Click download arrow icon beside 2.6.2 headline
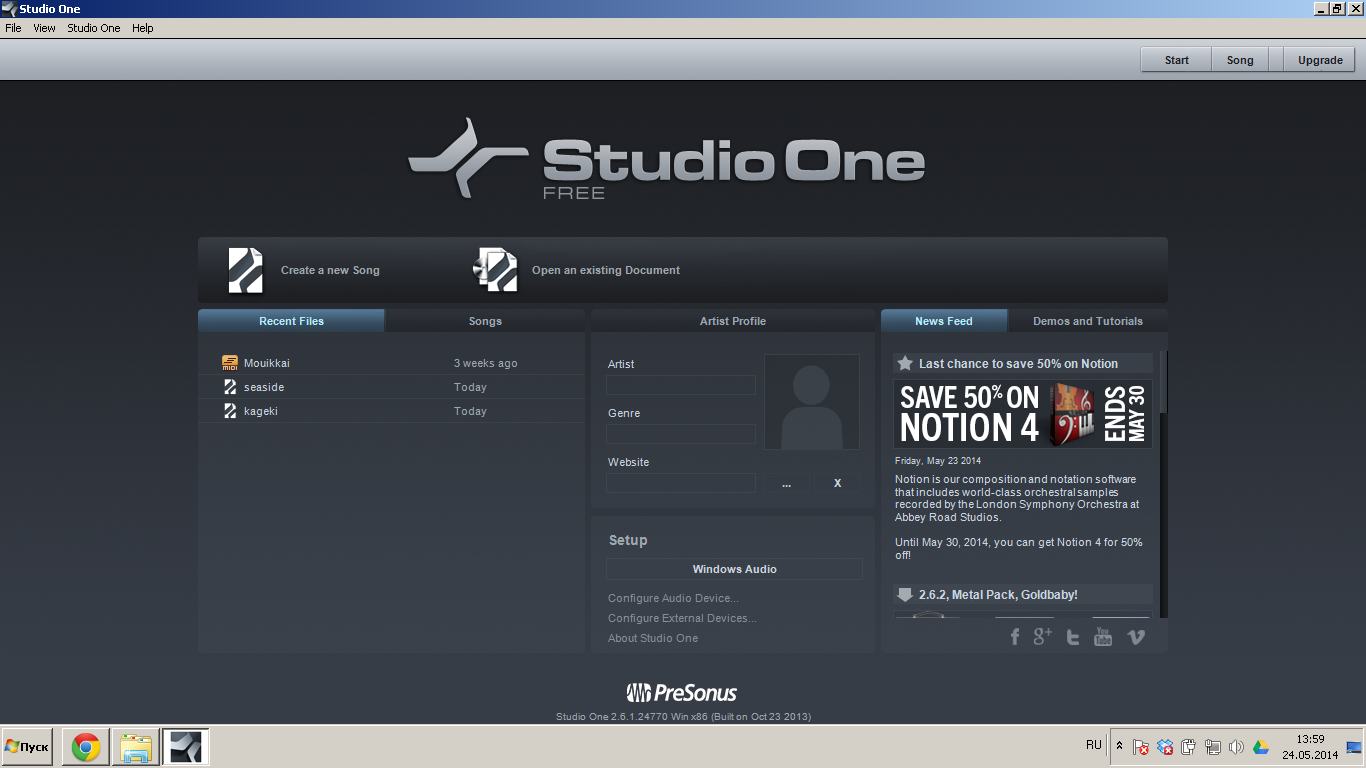Image resolution: width=1366 pixels, height=768 pixels. point(905,594)
